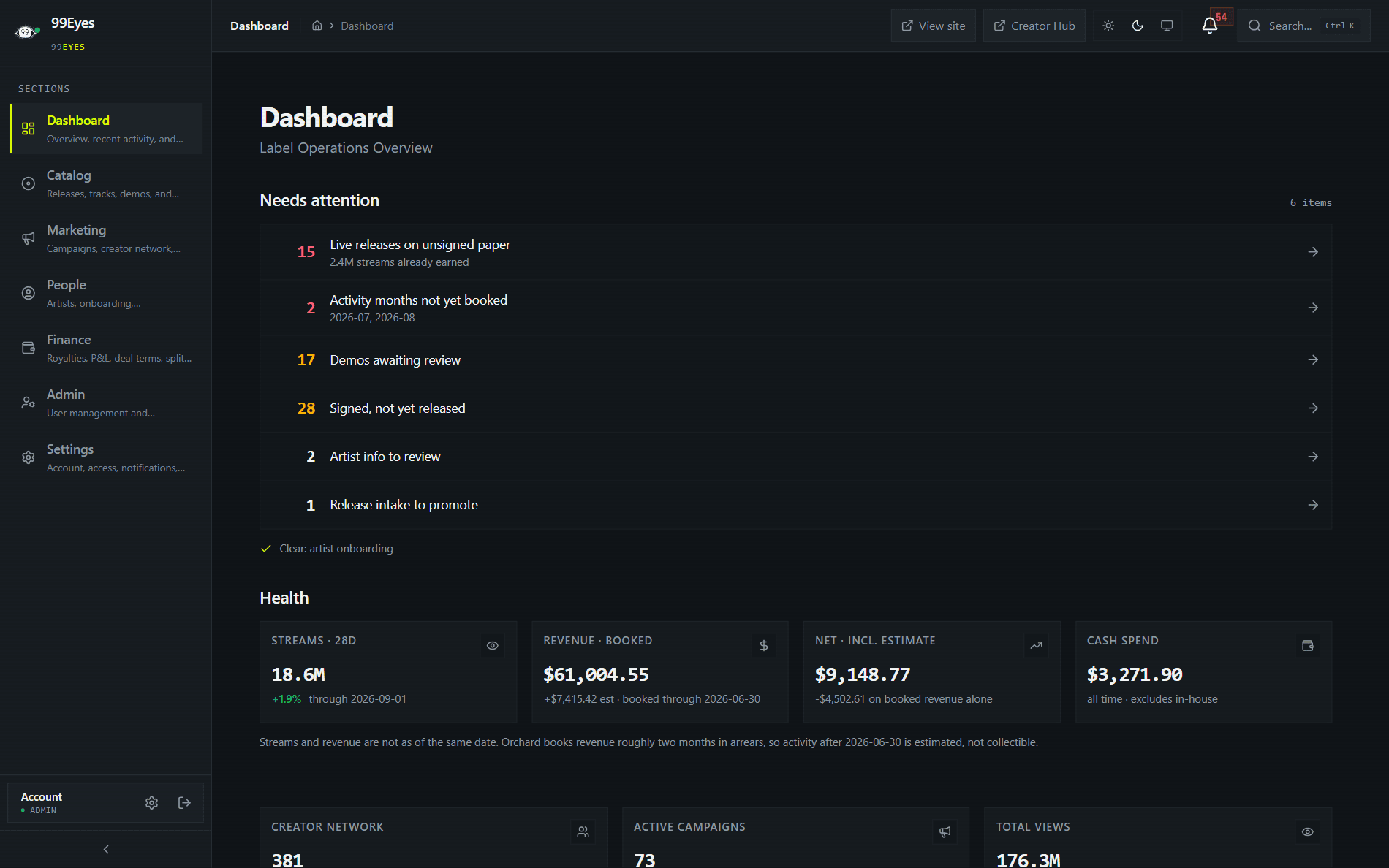
Task: Open Marketing section in sidebar
Action: tap(106, 238)
